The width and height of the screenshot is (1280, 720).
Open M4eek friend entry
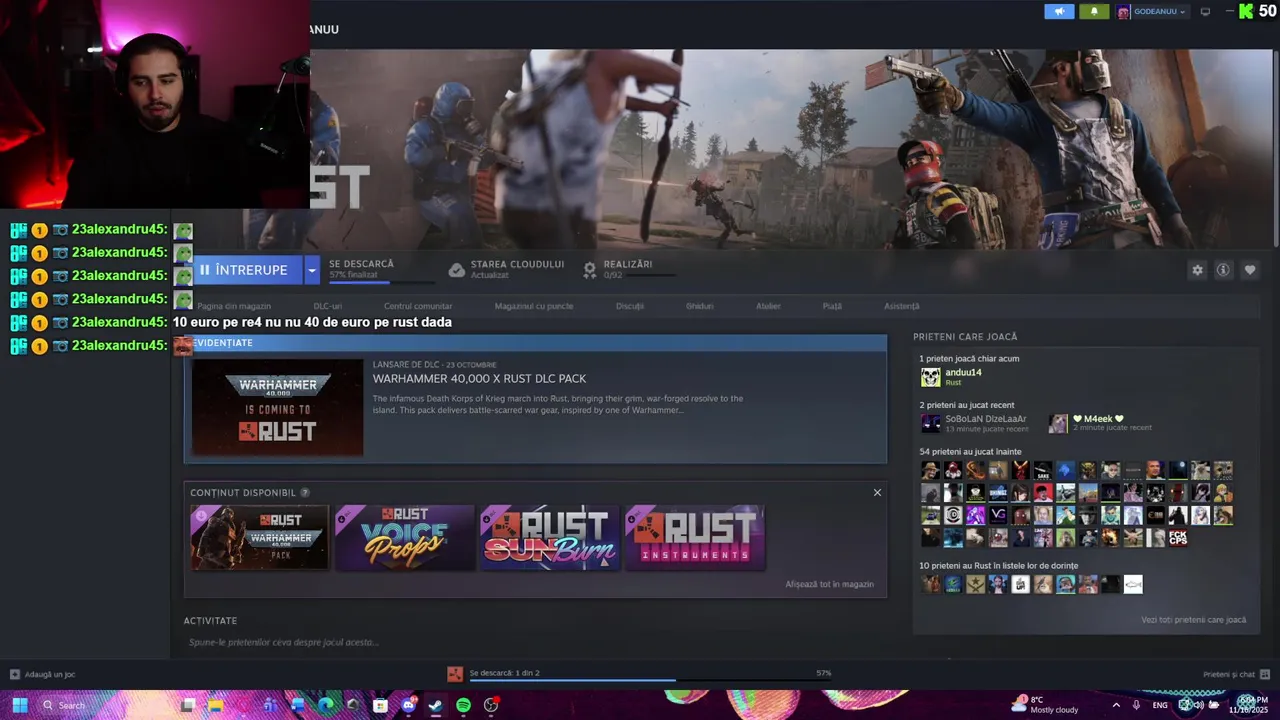click(1100, 423)
